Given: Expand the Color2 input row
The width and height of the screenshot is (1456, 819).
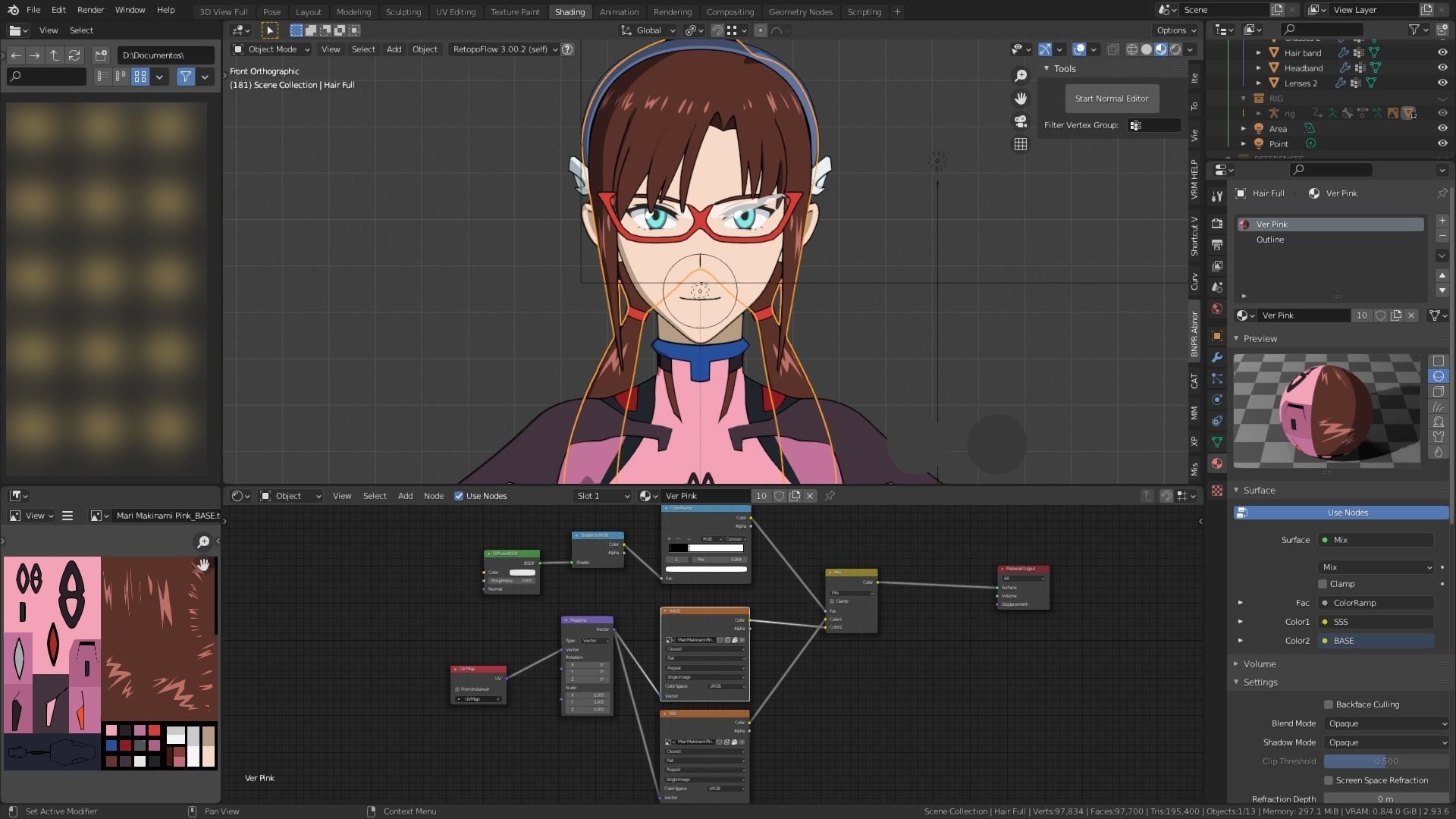Looking at the screenshot, I should click(x=1241, y=641).
